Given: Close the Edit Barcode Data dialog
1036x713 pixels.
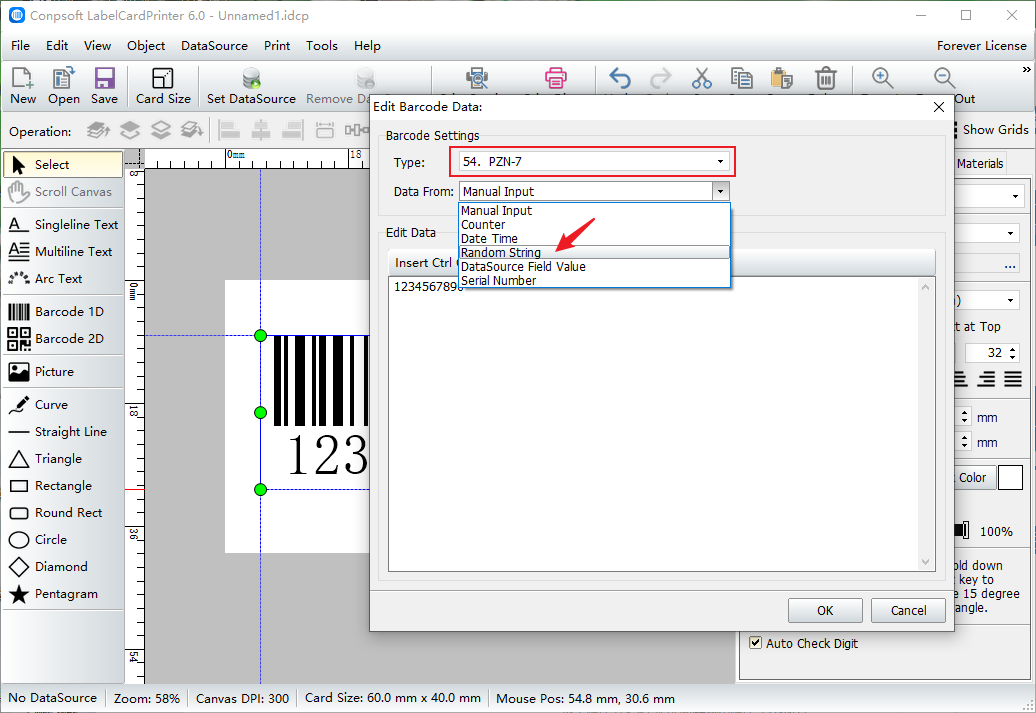Looking at the screenshot, I should (938, 107).
